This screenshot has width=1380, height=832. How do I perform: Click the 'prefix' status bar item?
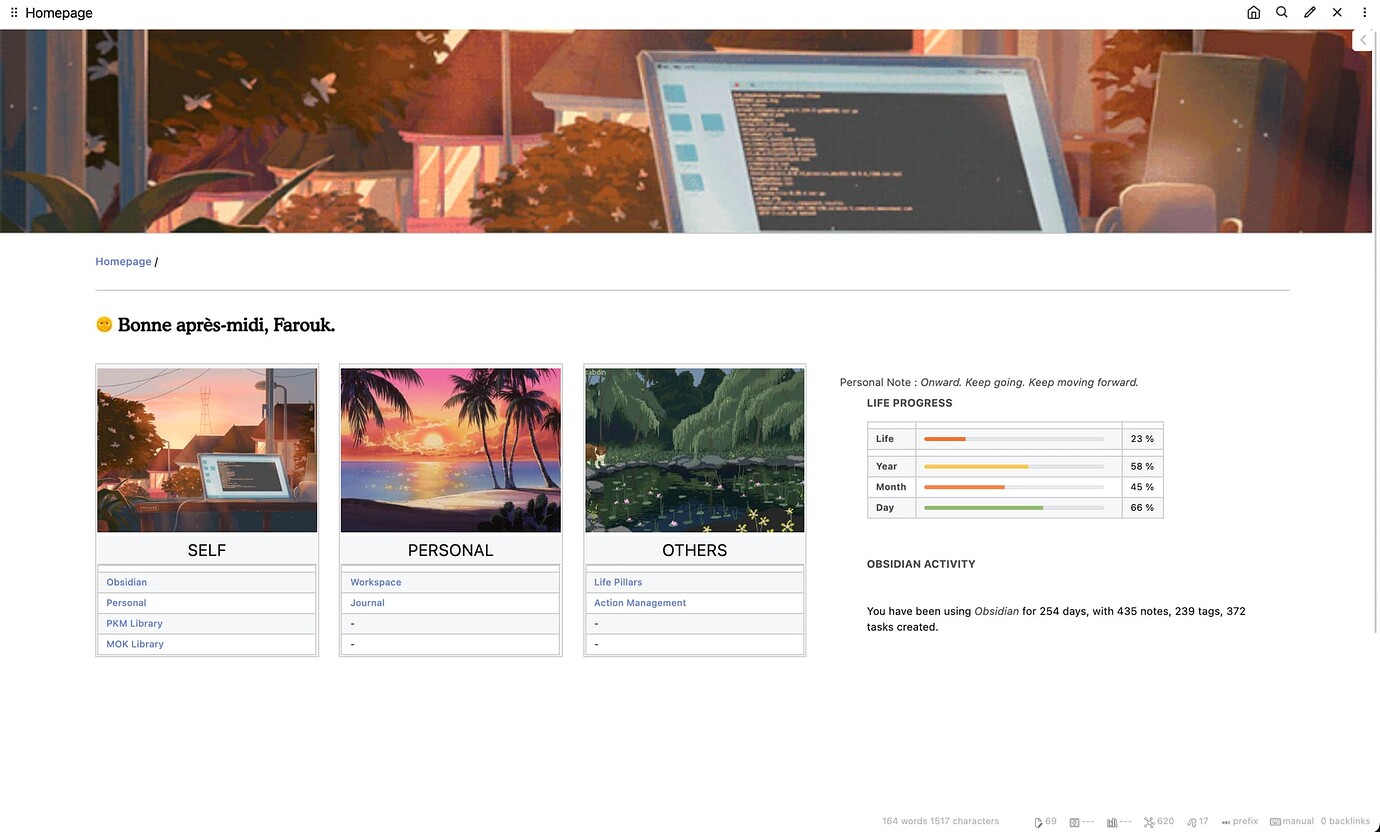point(1240,822)
